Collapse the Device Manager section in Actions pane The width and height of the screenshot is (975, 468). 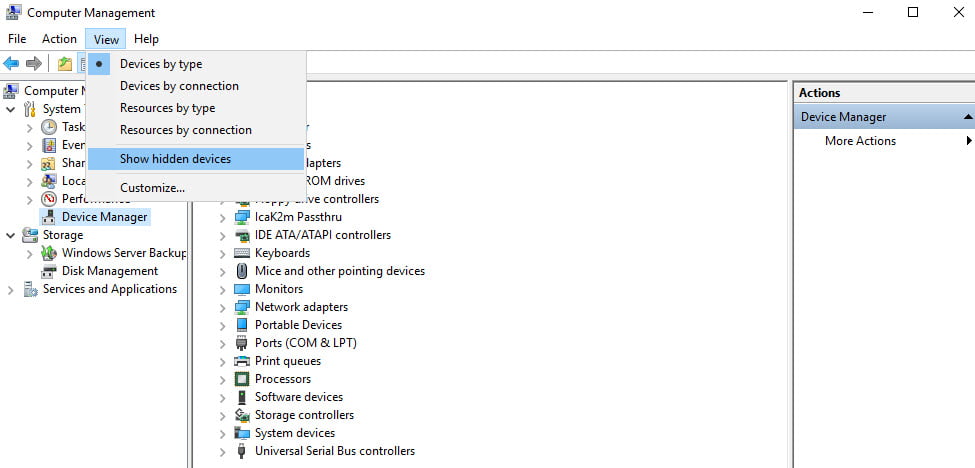(968, 117)
